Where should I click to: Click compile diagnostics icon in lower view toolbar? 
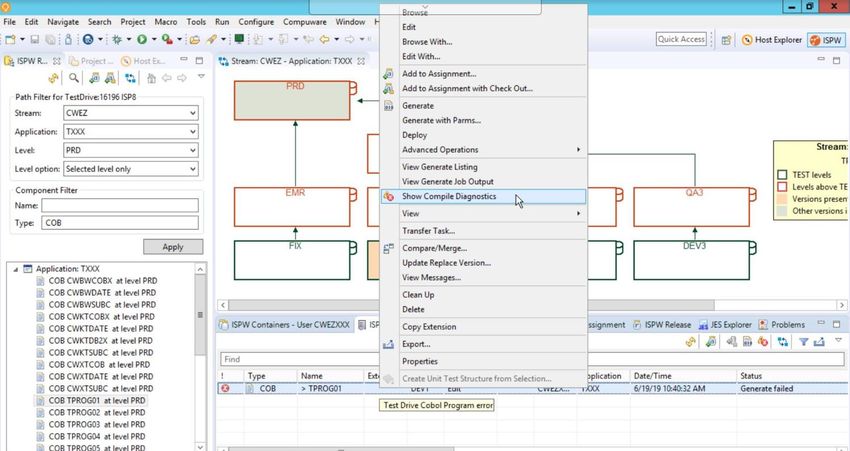pos(763,342)
